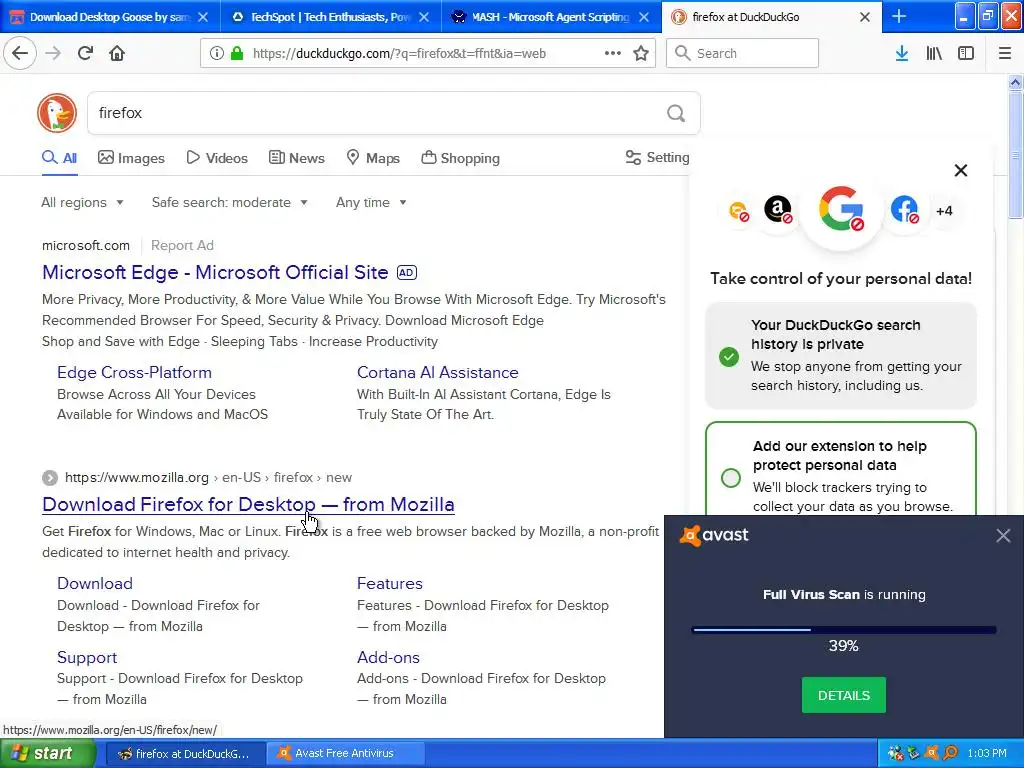Switch to the TechSpot tab
The image size is (1024, 768).
330,17
